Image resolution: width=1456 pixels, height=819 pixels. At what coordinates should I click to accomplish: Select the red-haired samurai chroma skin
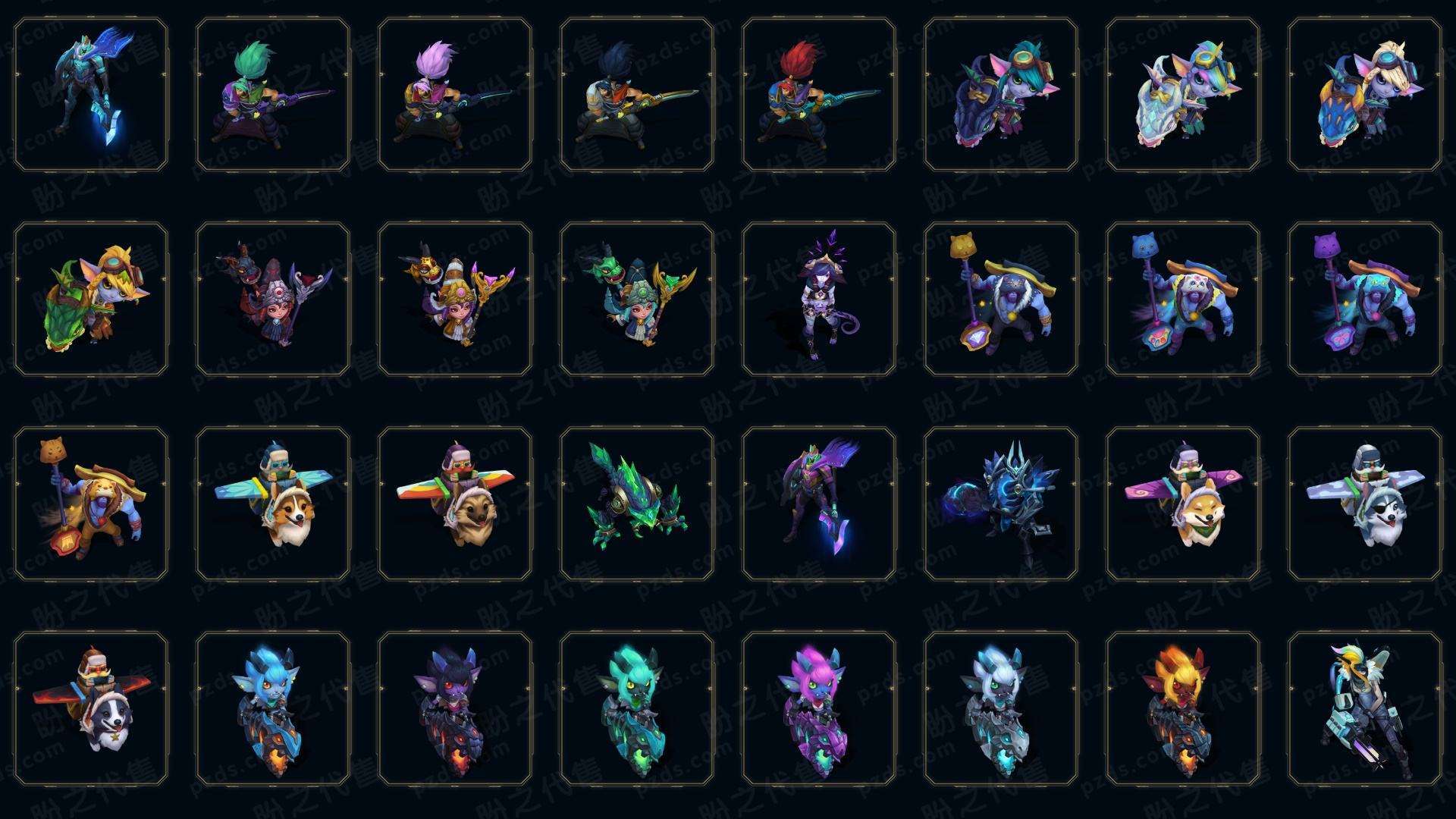click(819, 95)
